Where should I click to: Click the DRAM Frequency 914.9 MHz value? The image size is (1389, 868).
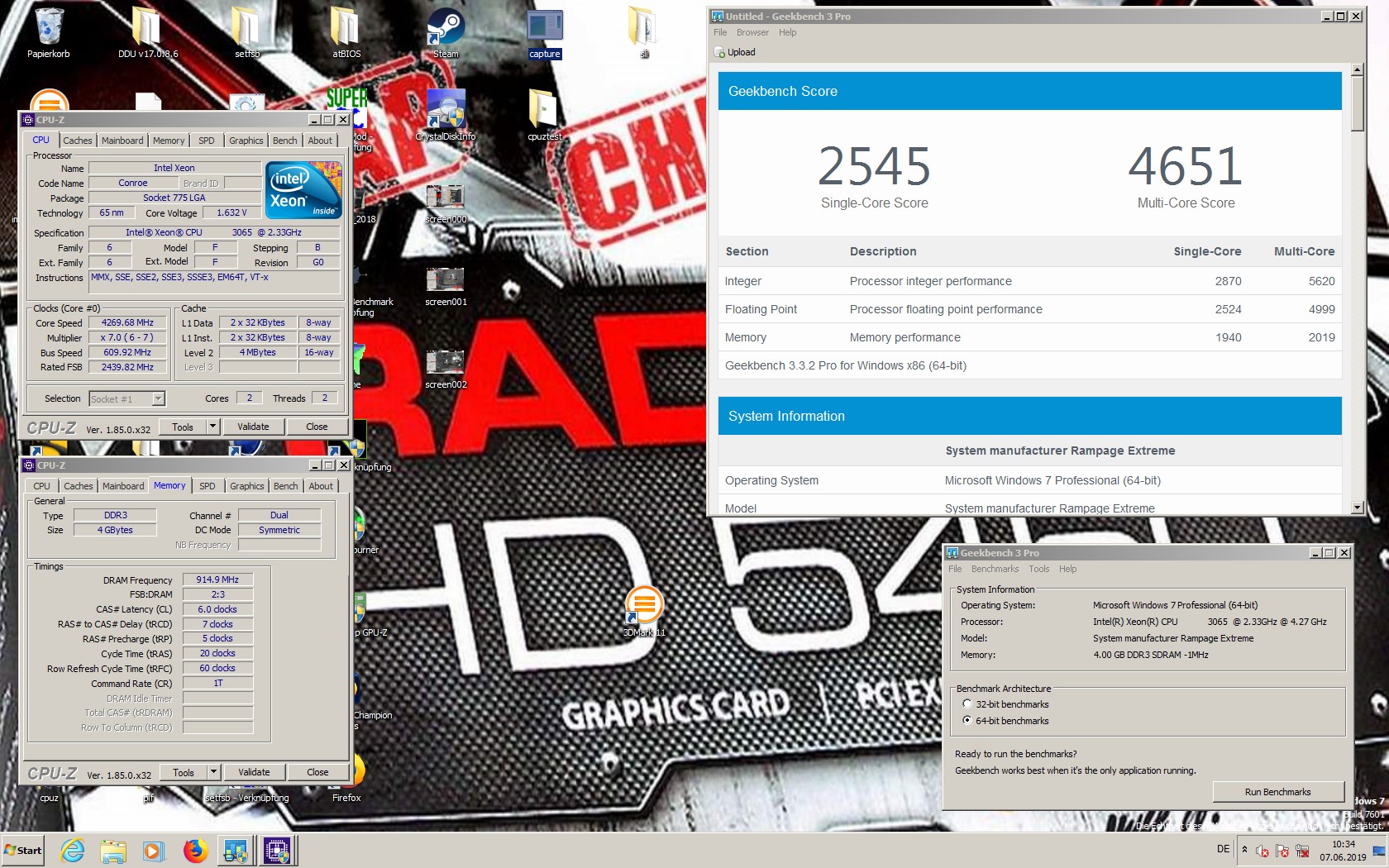click(217, 579)
